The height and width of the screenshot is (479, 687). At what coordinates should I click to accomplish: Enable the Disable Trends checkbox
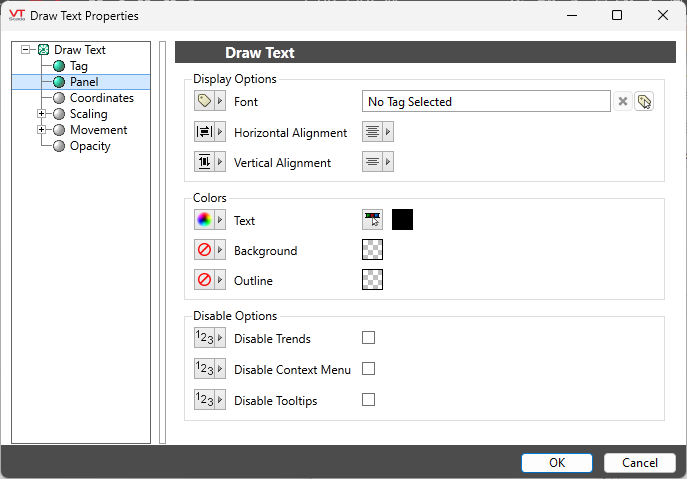pos(368,338)
